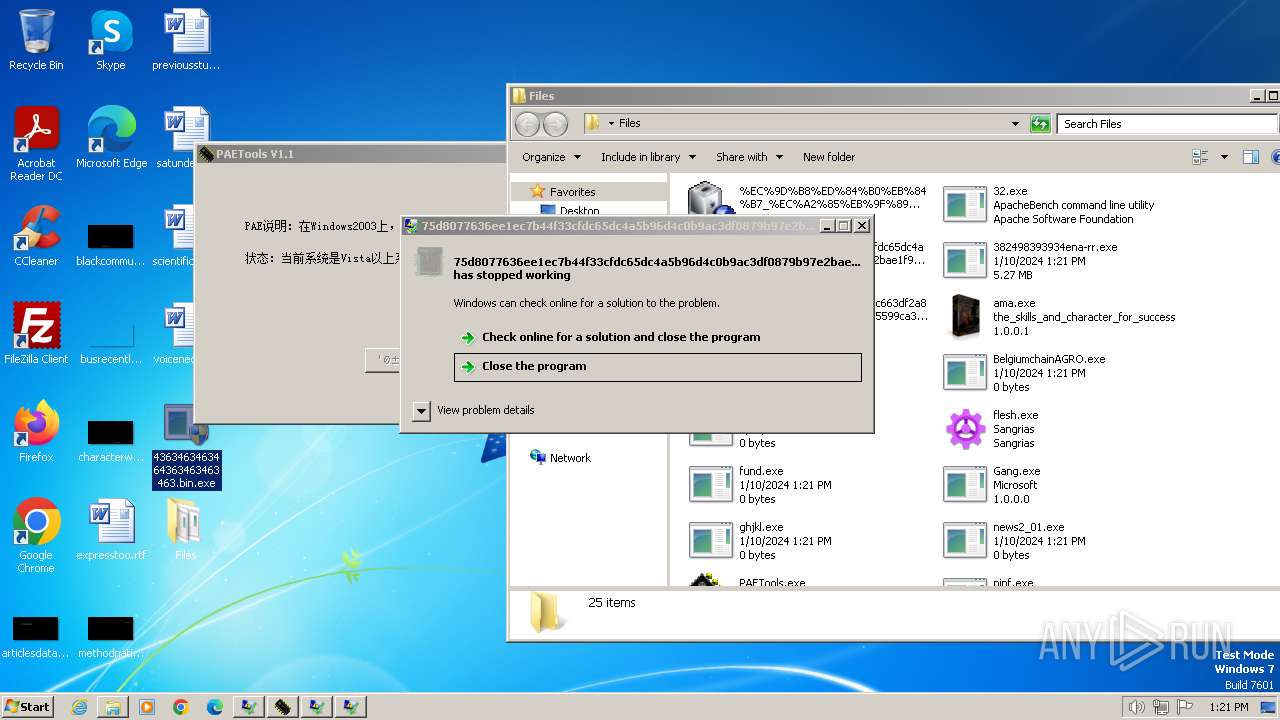
Task: Select Favorites in navigation pane
Action: pos(572,192)
